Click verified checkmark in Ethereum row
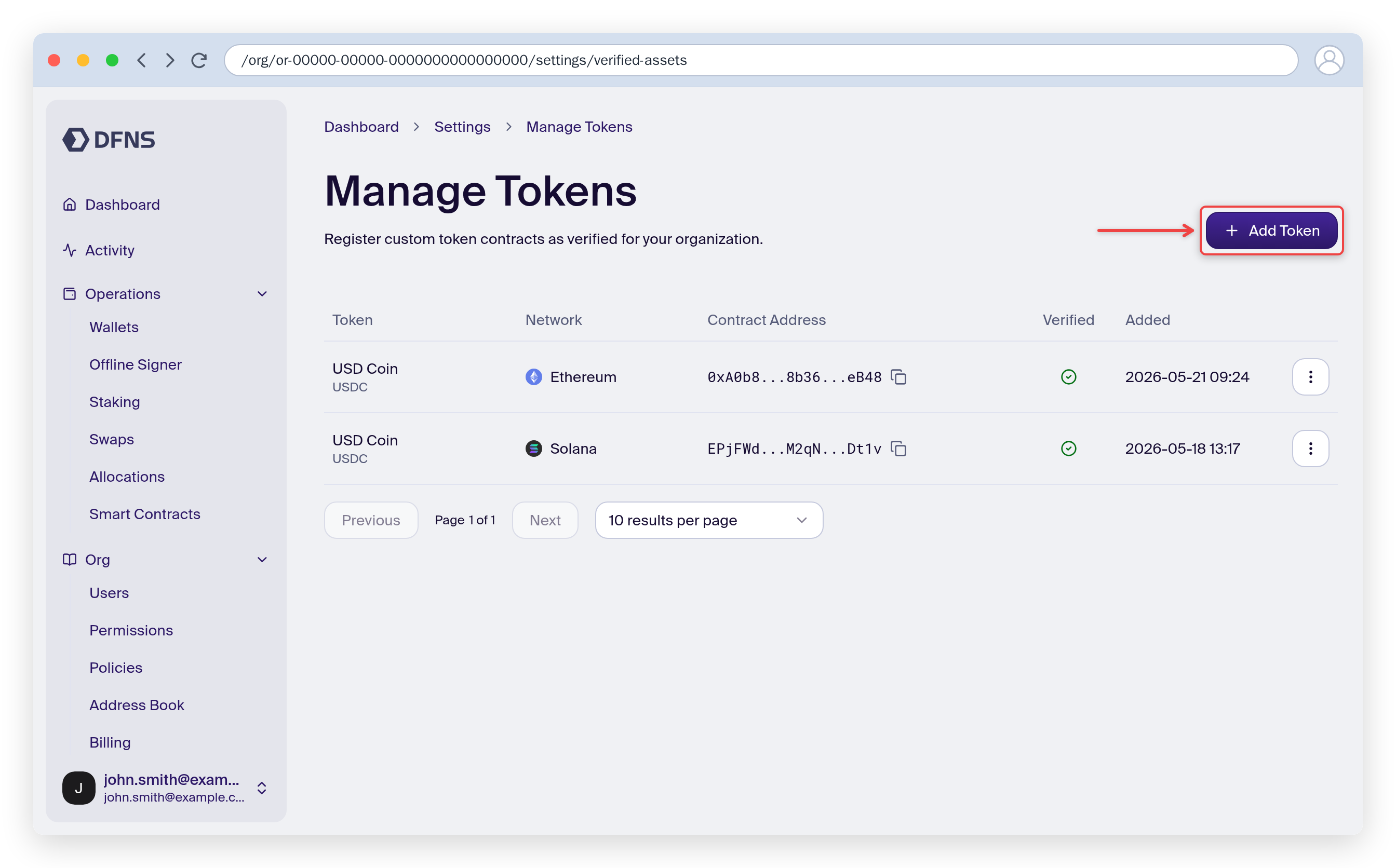Screen dimensions: 1396x868 coord(1068,376)
